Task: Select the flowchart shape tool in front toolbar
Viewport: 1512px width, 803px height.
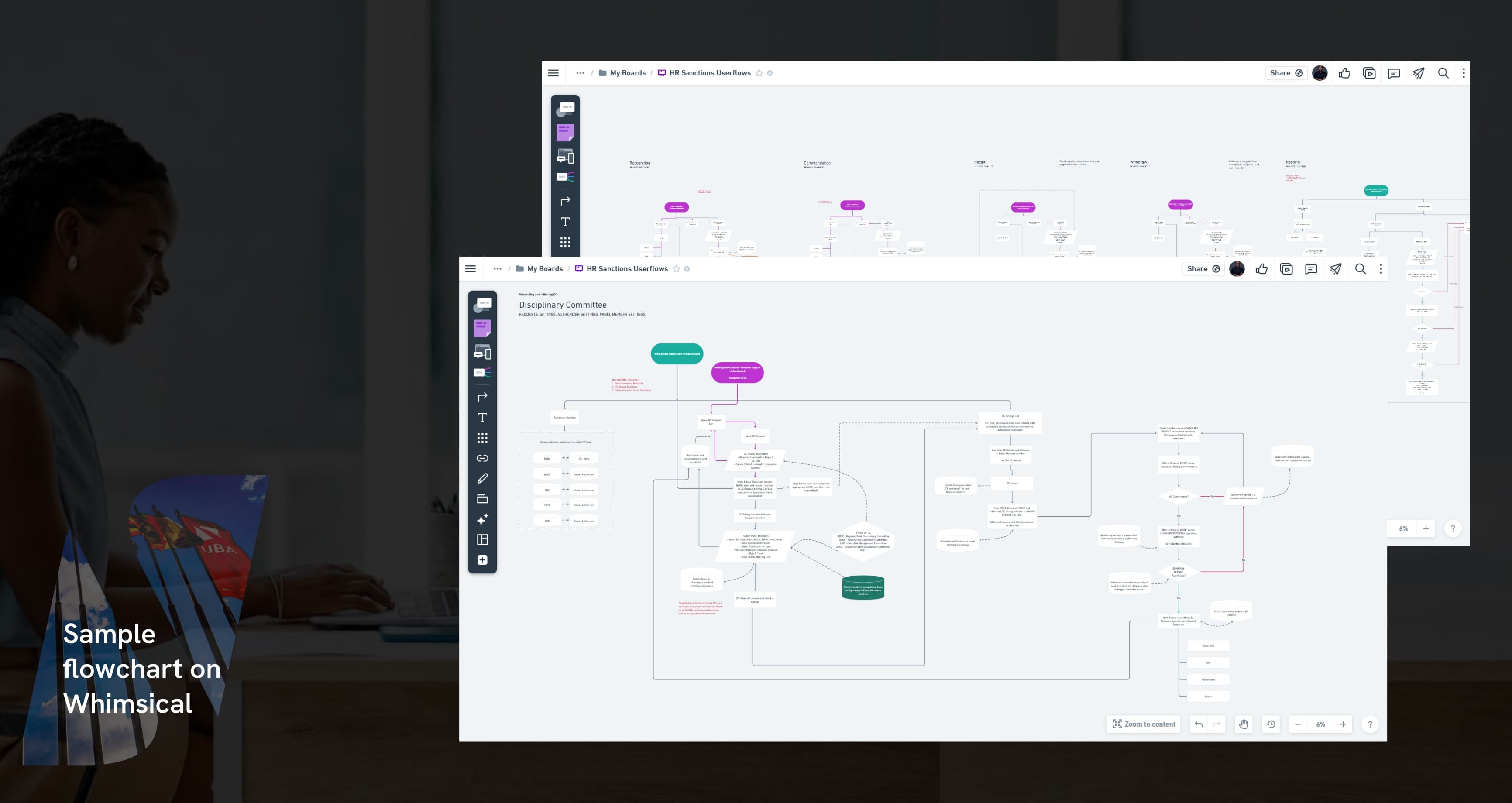Action: click(x=482, y=305)
